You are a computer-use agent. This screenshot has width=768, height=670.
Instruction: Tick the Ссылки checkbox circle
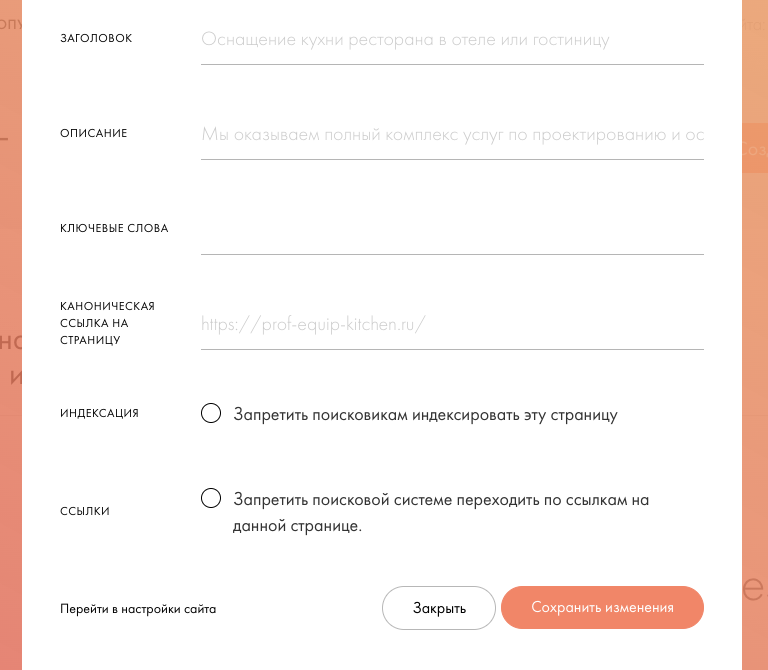211,498
